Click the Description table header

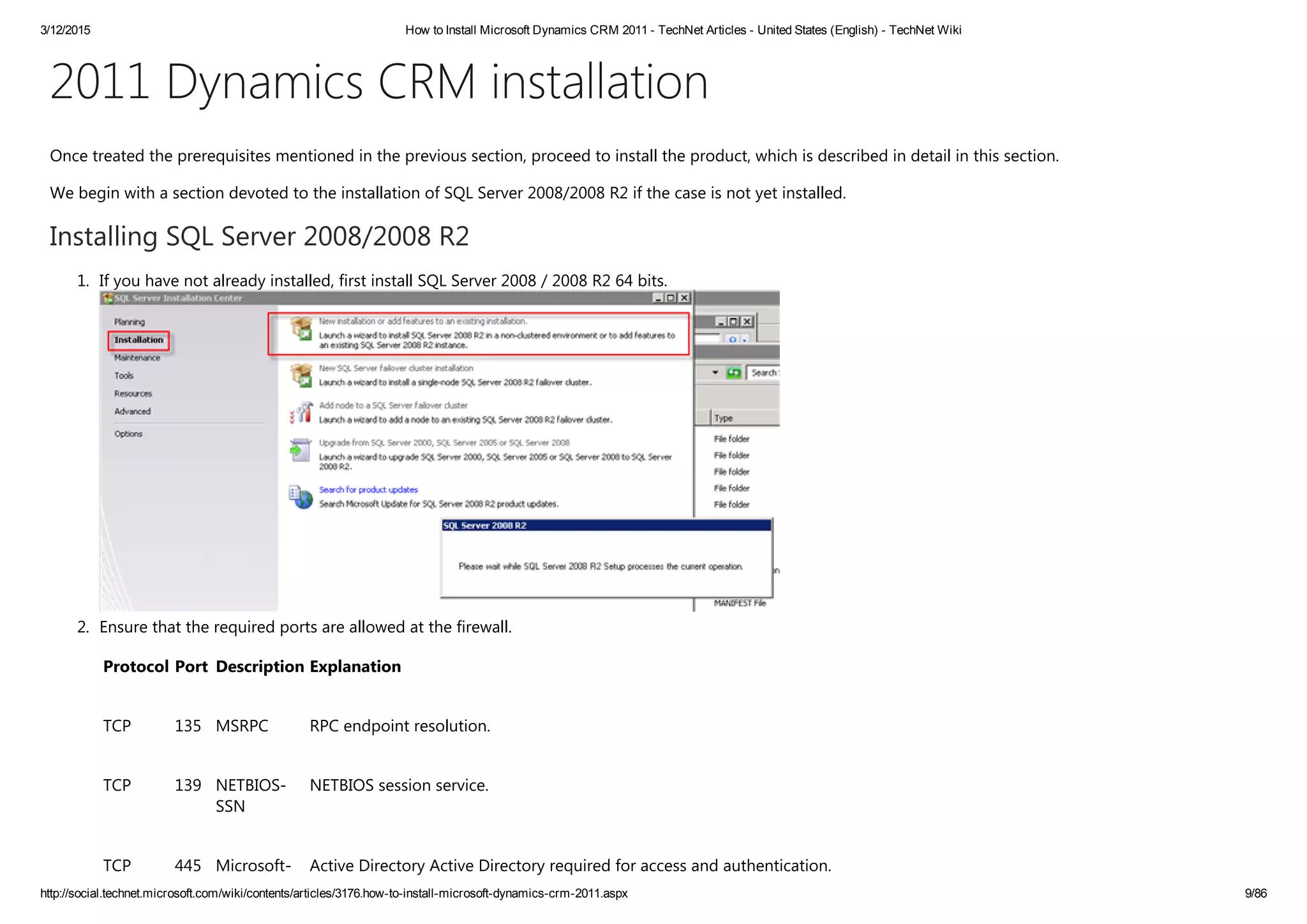click(260, 666)
